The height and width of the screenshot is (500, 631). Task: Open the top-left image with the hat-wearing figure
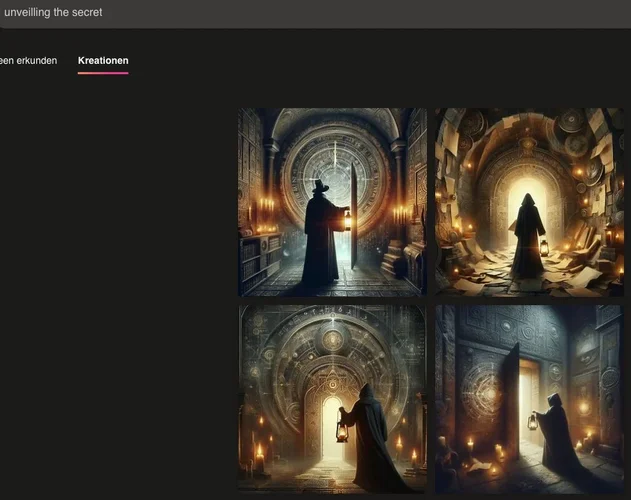click(332, 202)
